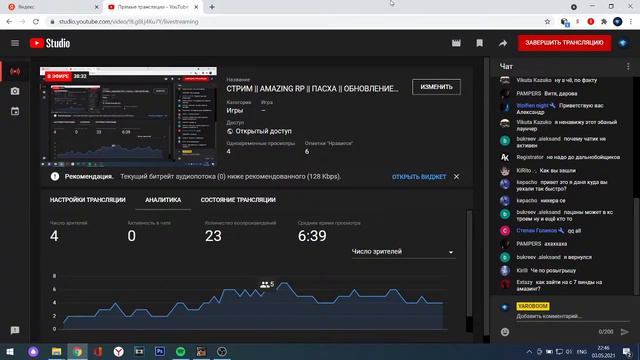Select the Аналитика tab
Image resolution: width=640 pixels, height=360 pixels.
pos(163,200)
